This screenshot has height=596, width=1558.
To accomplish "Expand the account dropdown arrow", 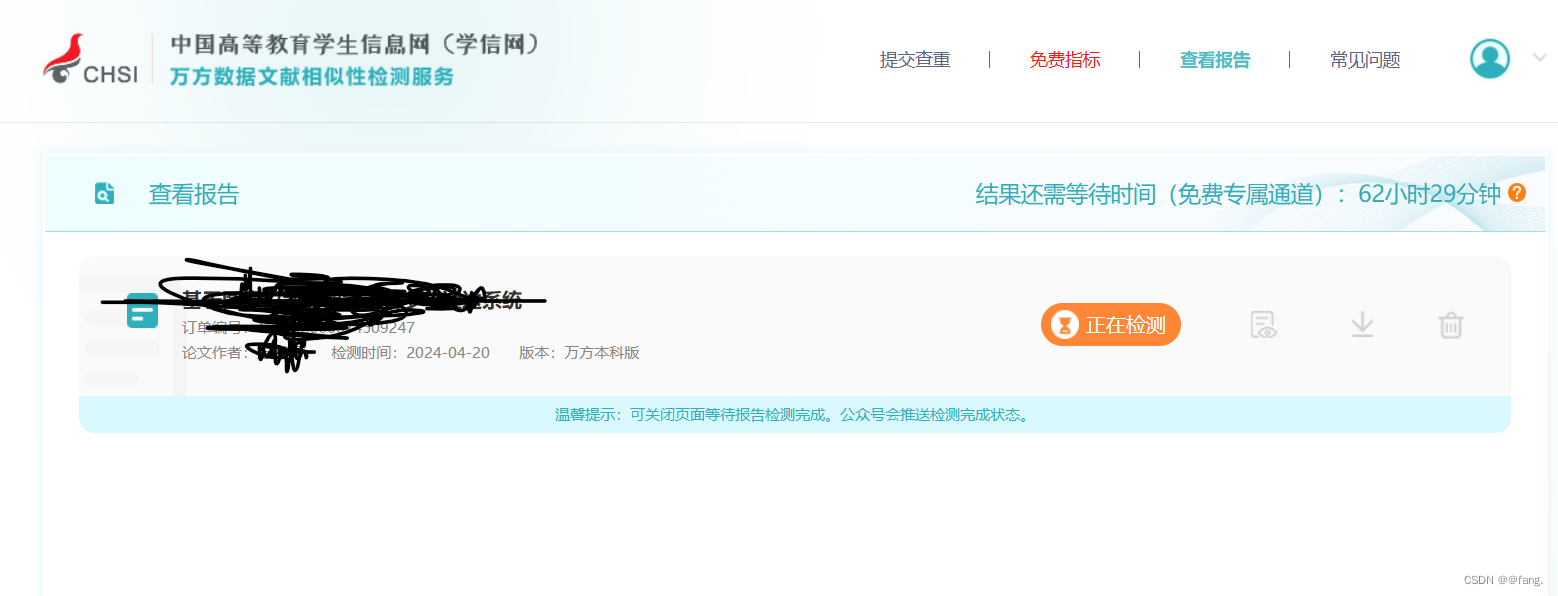I will click(1540, 58).
